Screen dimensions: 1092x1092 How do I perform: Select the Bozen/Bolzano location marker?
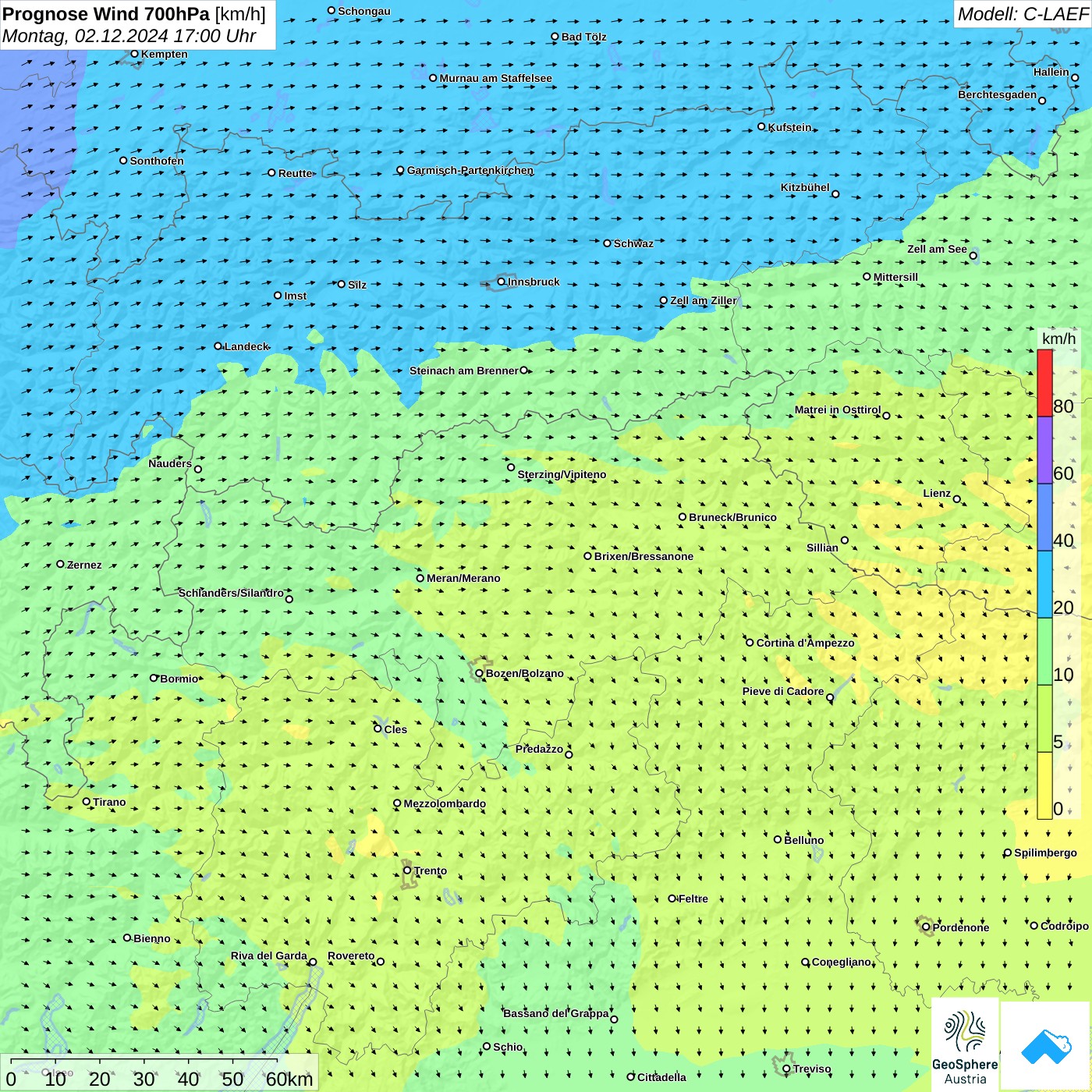point(480,672)
